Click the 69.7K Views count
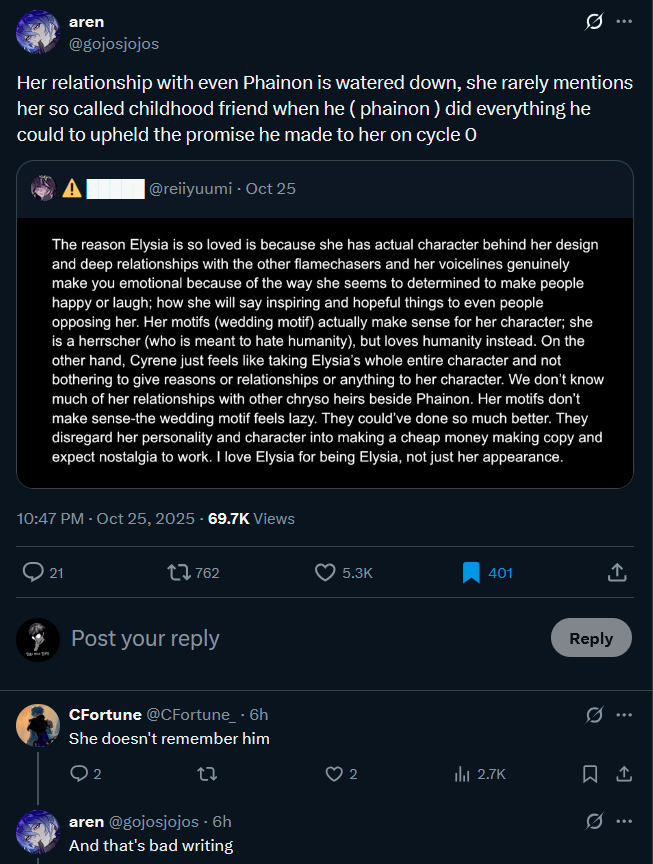This screenshot has height=864, width=653. coord(251,518)
